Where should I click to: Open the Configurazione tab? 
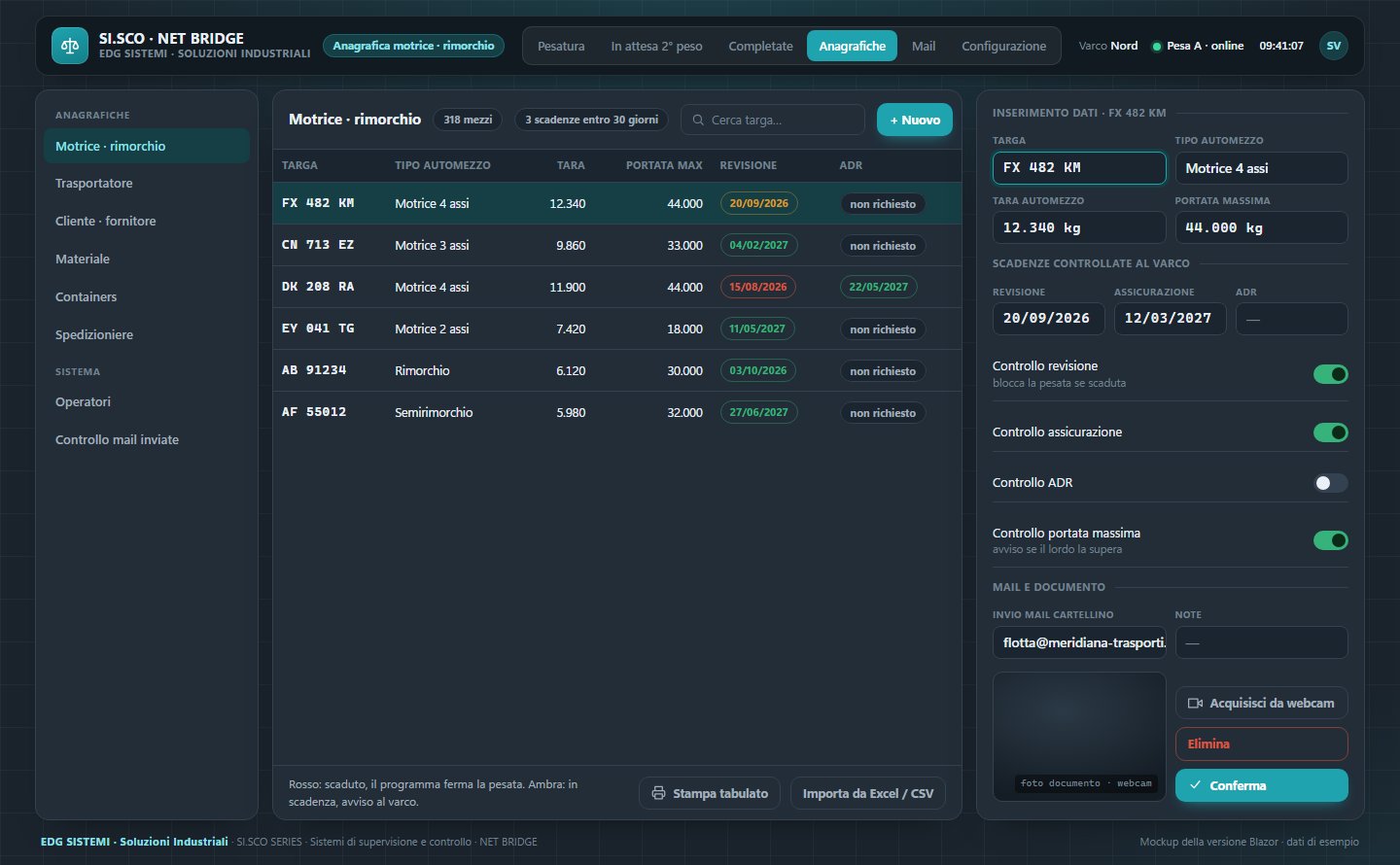(1003, 46)
